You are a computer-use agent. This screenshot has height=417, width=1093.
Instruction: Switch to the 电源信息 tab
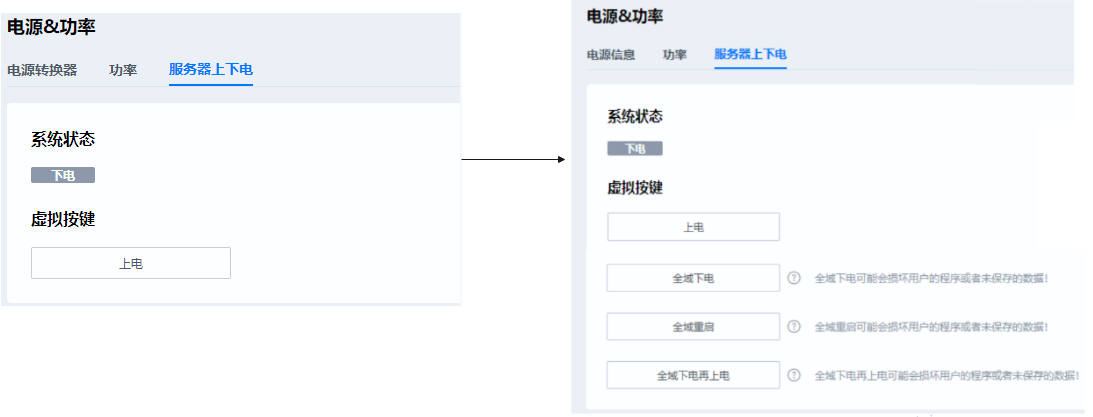click(610, 55)
